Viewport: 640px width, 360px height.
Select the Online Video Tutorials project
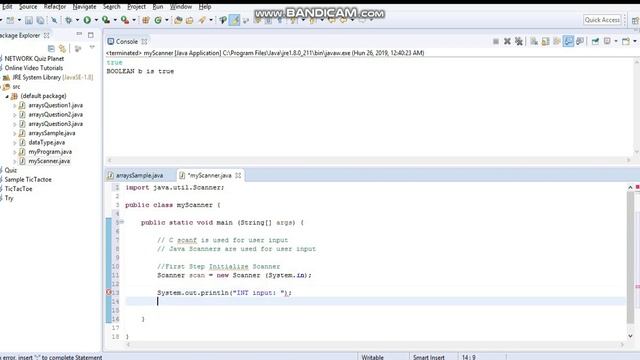point(33,68)
